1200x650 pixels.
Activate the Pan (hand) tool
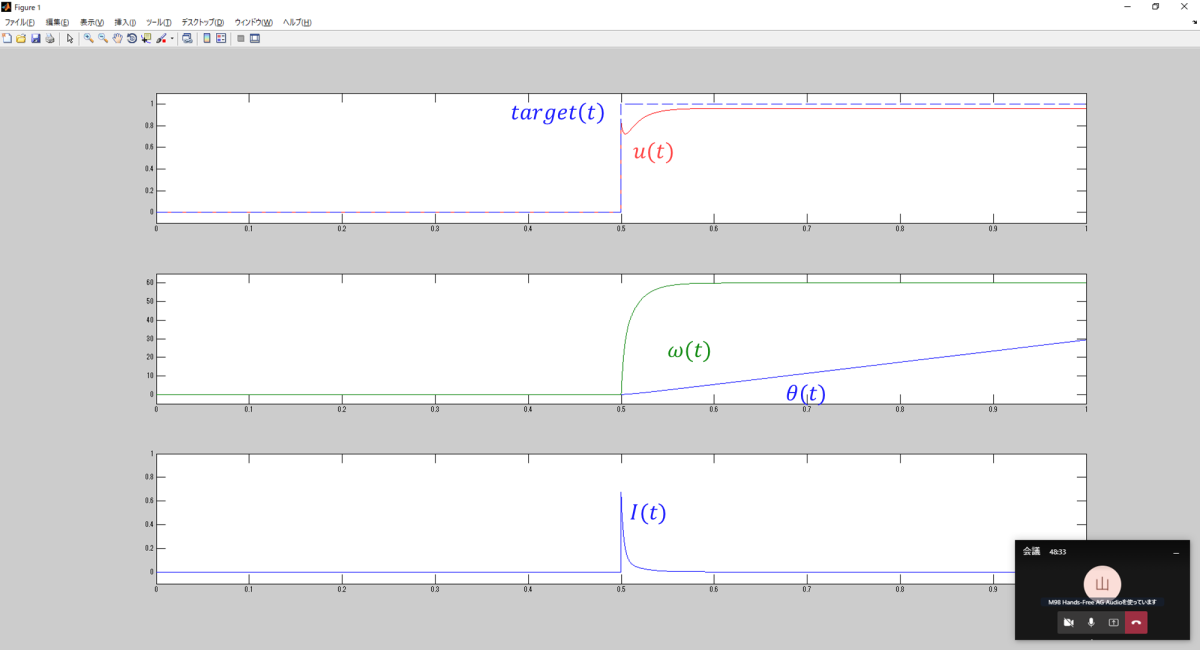(117, 39)
